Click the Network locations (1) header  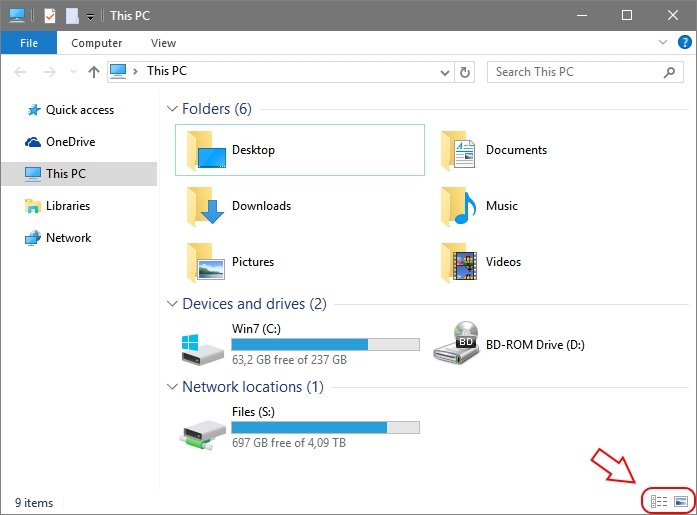click(253, 387)
